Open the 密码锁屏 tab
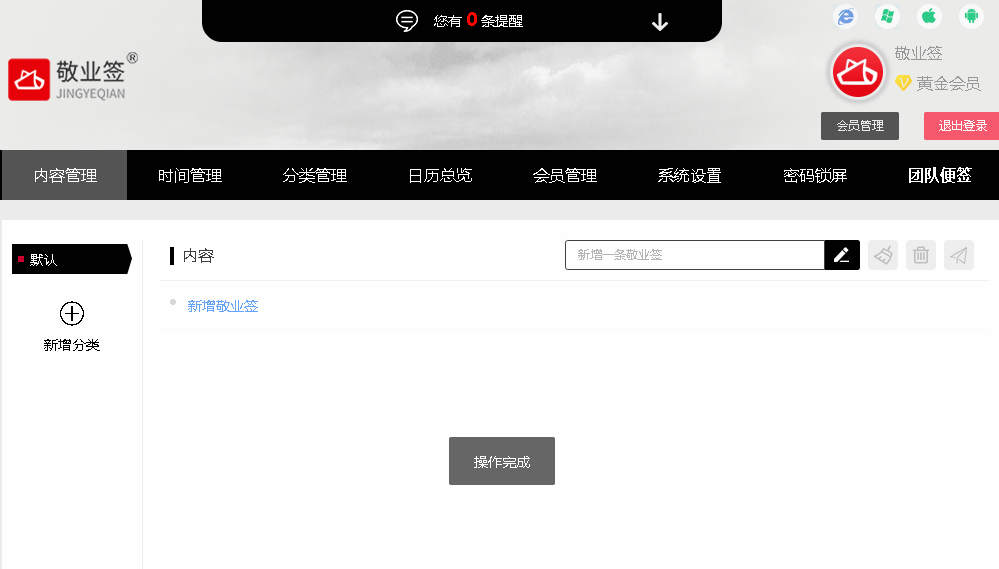The image size is (999, 569). tap(814, 175)
